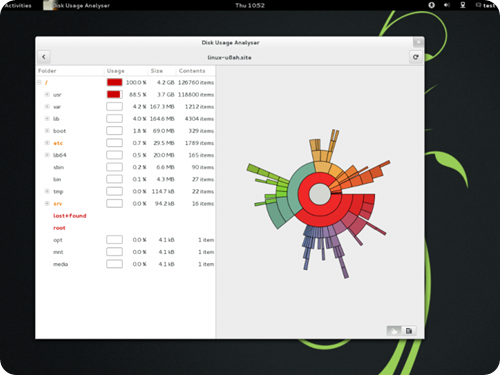Rescan using the reload icon button
This screenshot has width=500, height=375.
(x=415, y=57)
